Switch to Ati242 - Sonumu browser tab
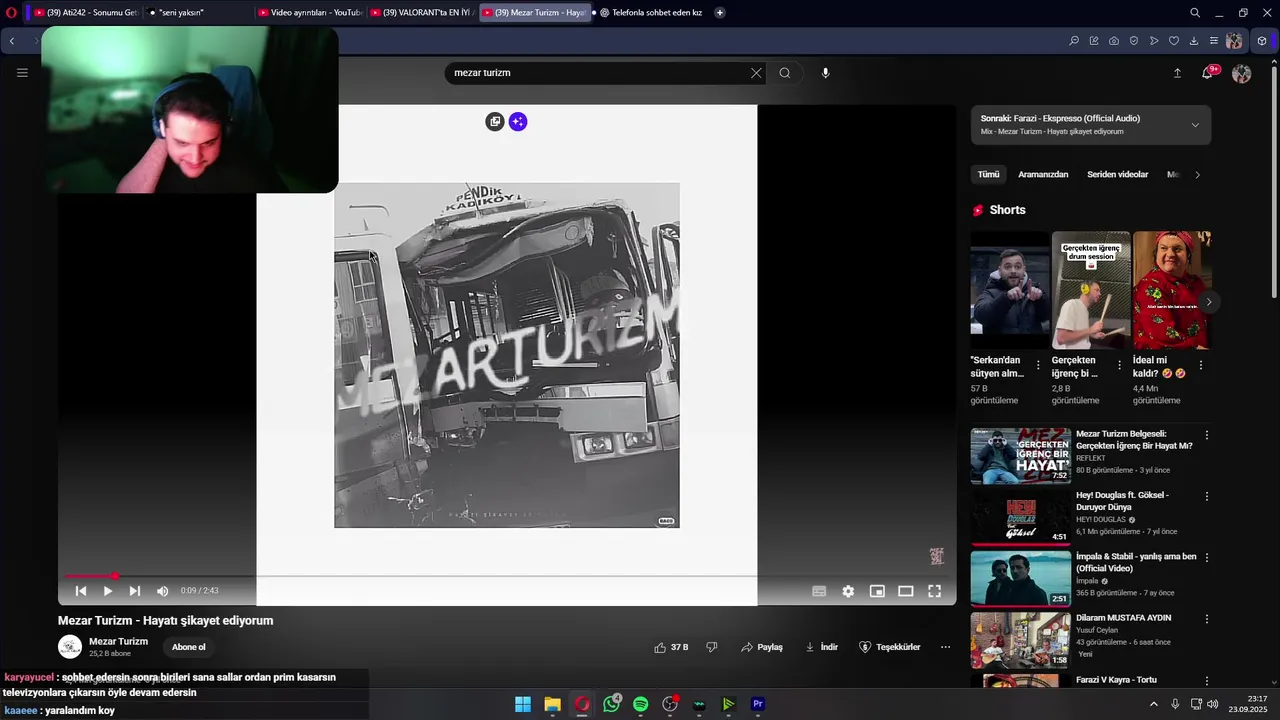The image size is (1280, 720). click(86, 13)
